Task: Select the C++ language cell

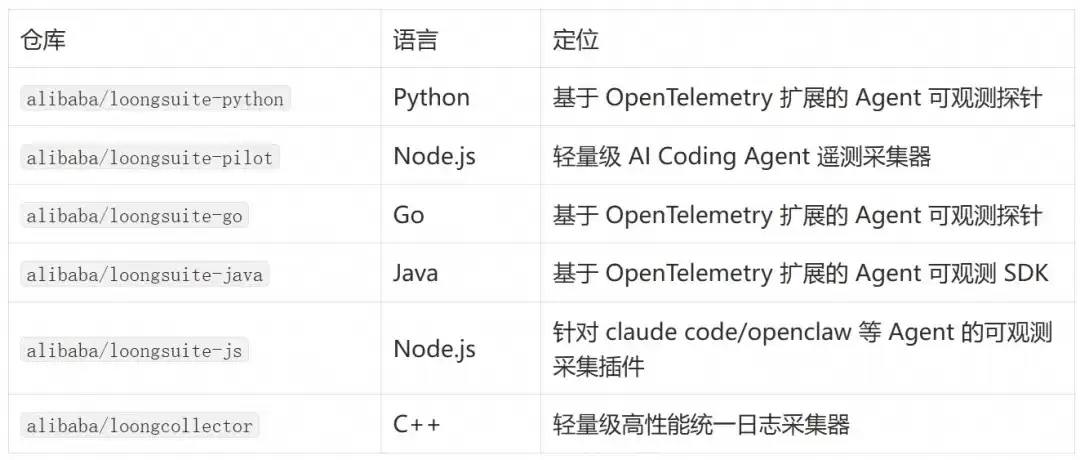Action: tap(417, 424)
